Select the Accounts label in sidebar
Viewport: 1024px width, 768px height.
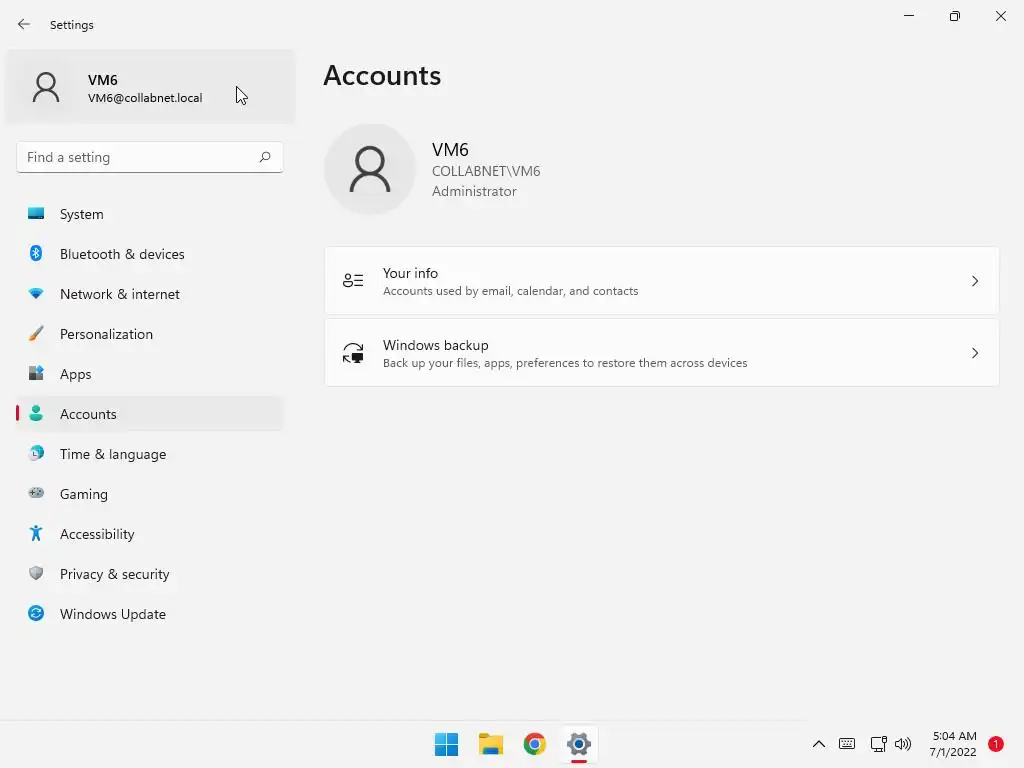tap(88, 414)
